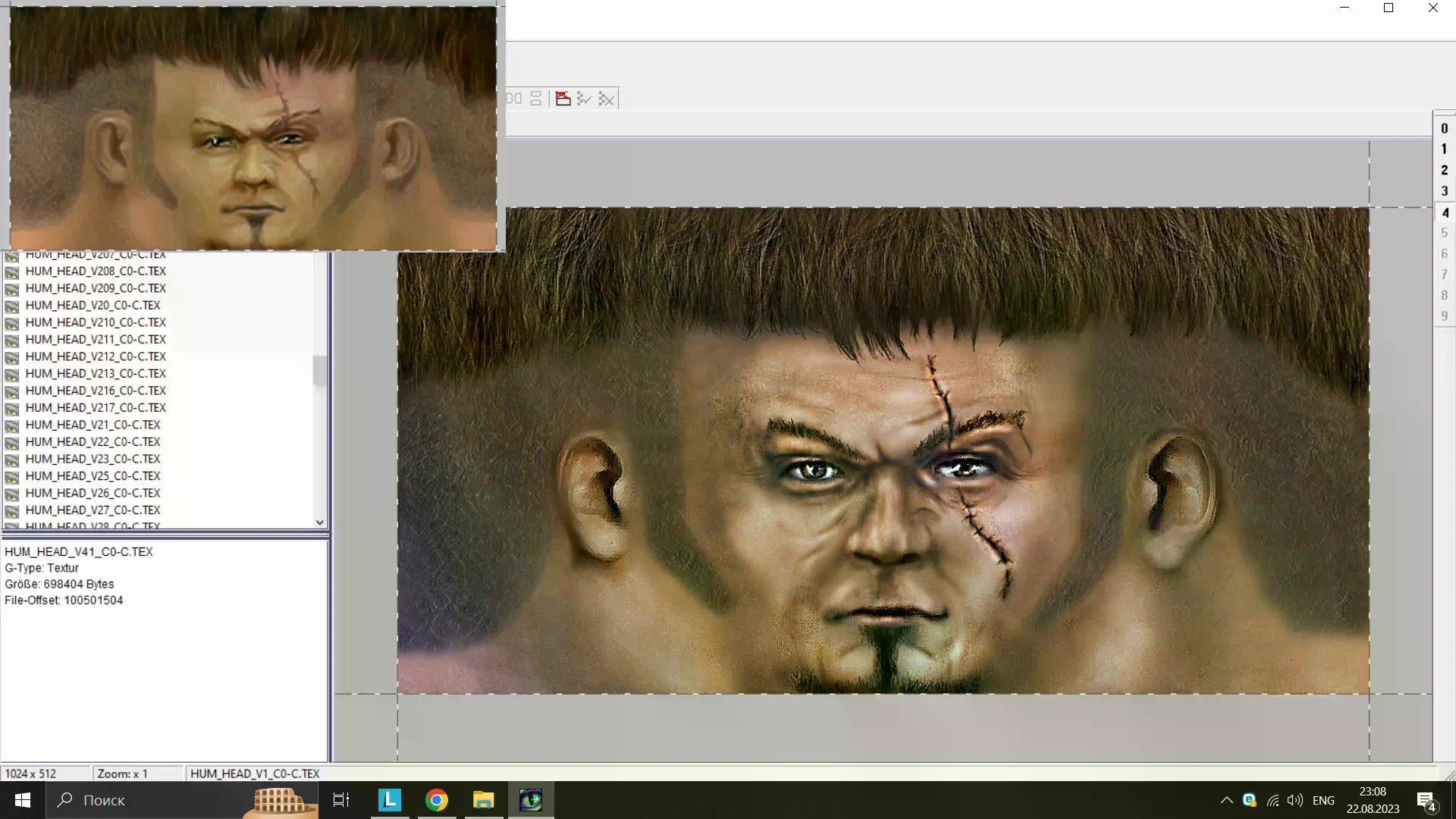
Task: Choose HUM_HEAD_V25_C0-C.TEX from list
Action: click(x=93, y=475)
